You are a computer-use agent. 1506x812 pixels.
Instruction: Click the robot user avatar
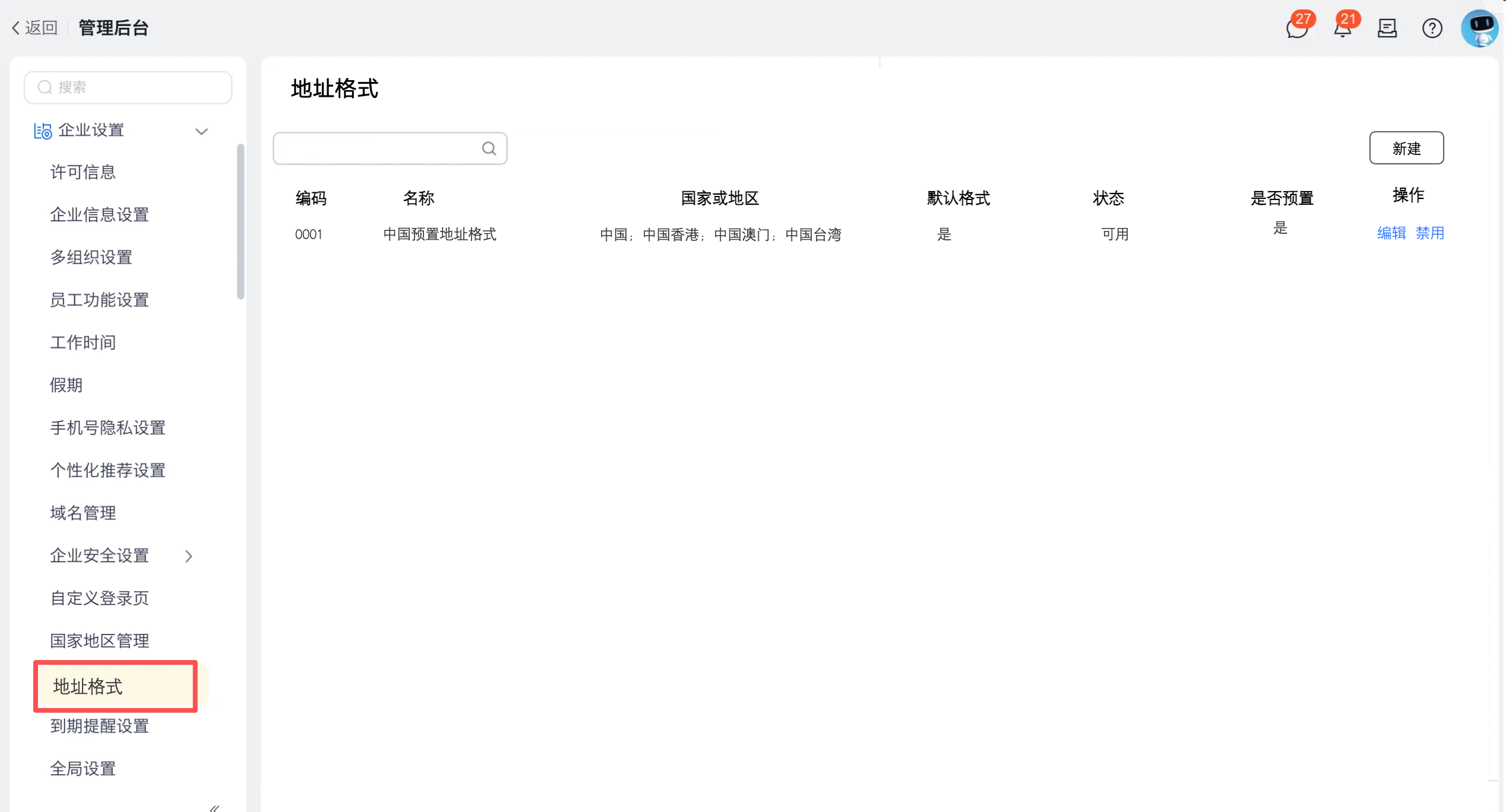pos(1479,28)
